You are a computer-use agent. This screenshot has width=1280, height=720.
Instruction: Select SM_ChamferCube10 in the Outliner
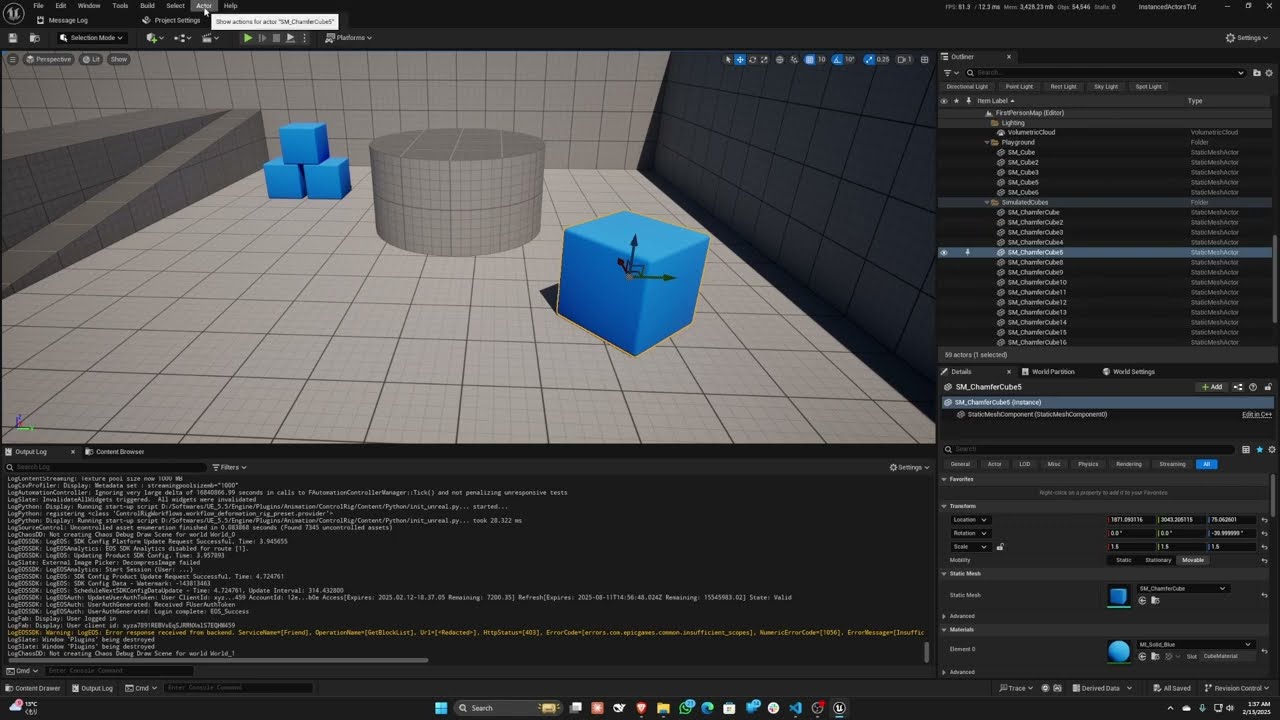[1037, 282]
